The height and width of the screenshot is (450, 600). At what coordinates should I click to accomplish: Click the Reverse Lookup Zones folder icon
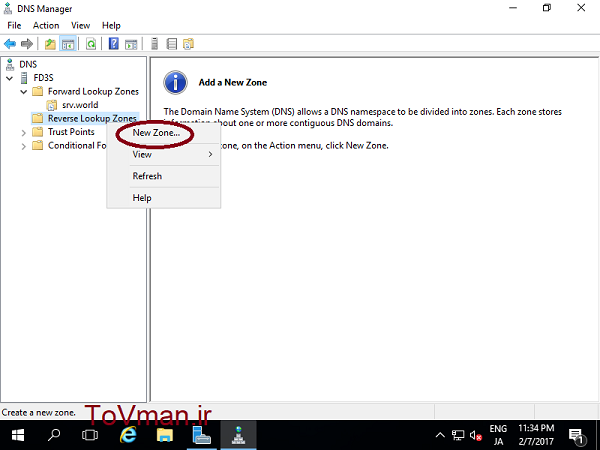[38, 118]
